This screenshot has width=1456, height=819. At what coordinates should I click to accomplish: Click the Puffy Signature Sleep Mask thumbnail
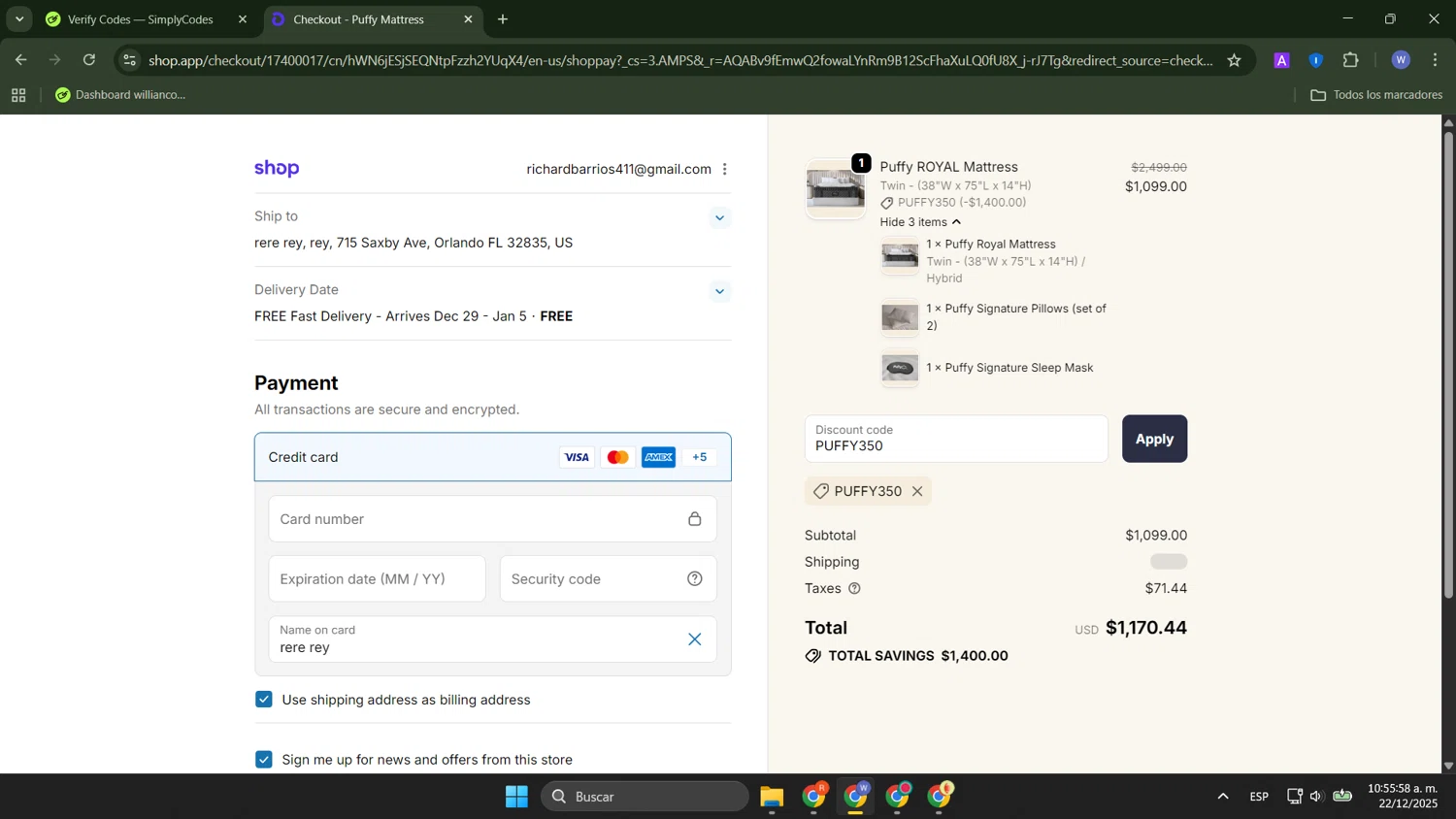click(x=900, y=369)
